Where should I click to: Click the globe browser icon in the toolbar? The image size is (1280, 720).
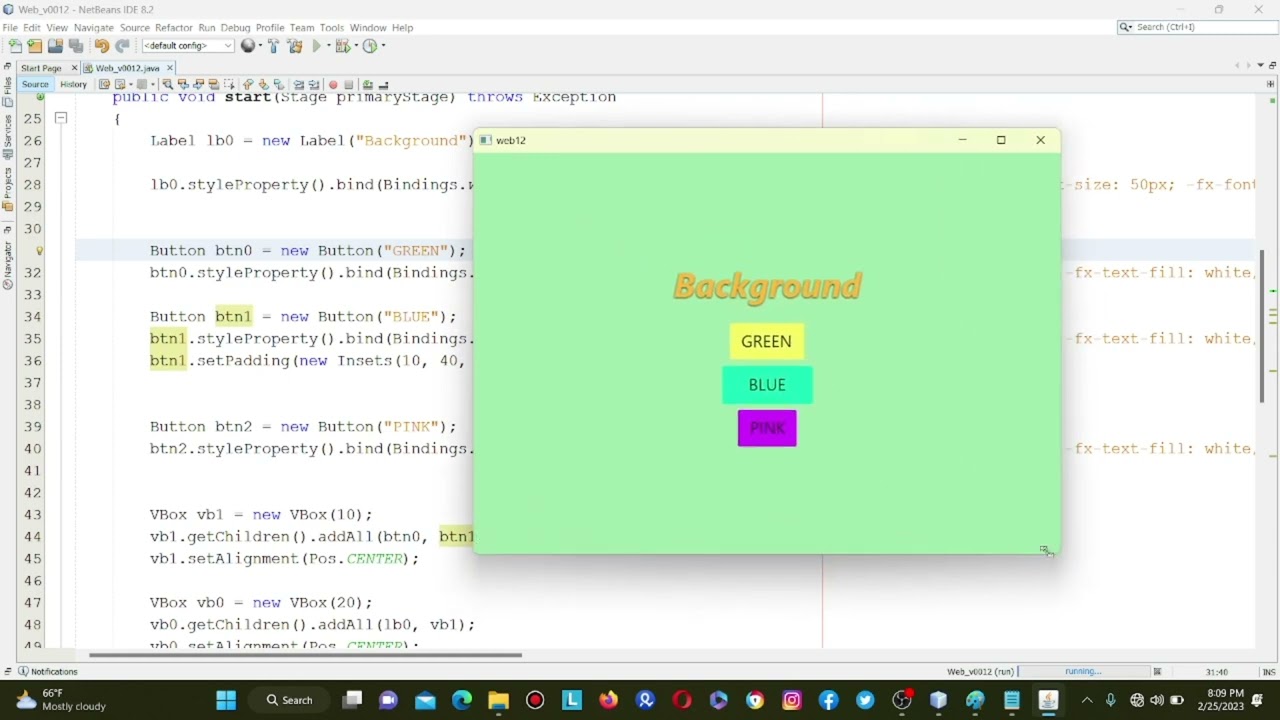[x=248, y=46]
